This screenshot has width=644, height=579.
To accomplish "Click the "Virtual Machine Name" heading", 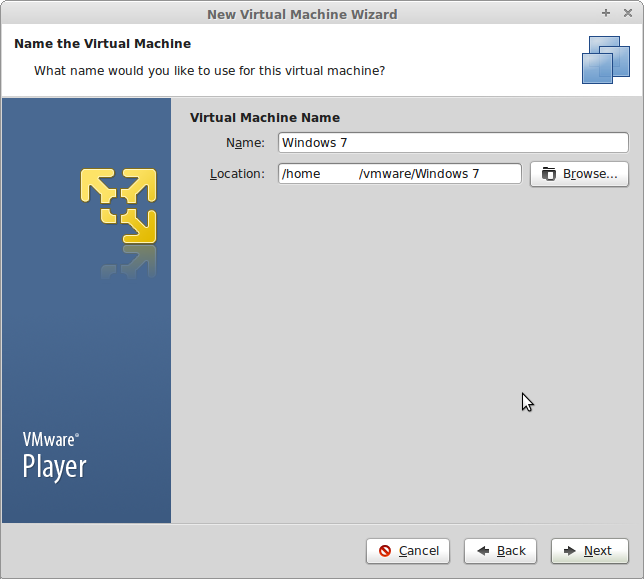I will click(265, 118).
